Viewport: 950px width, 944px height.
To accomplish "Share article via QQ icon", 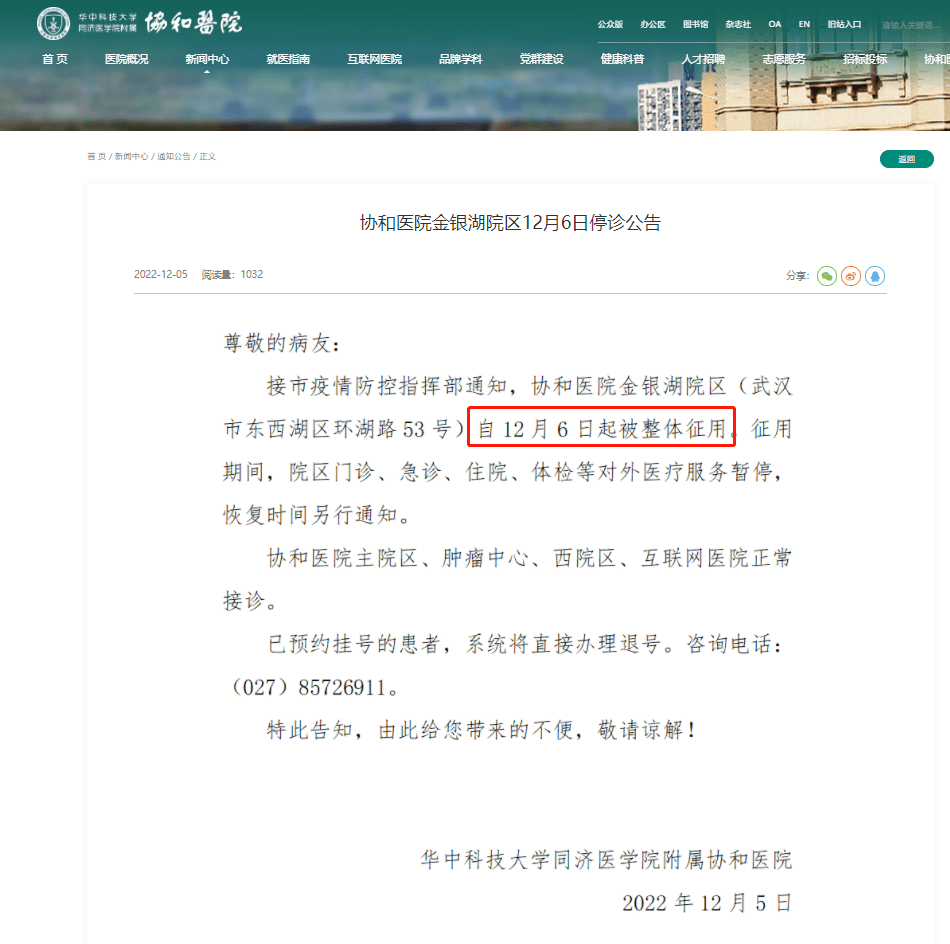I will pos(875,276).
